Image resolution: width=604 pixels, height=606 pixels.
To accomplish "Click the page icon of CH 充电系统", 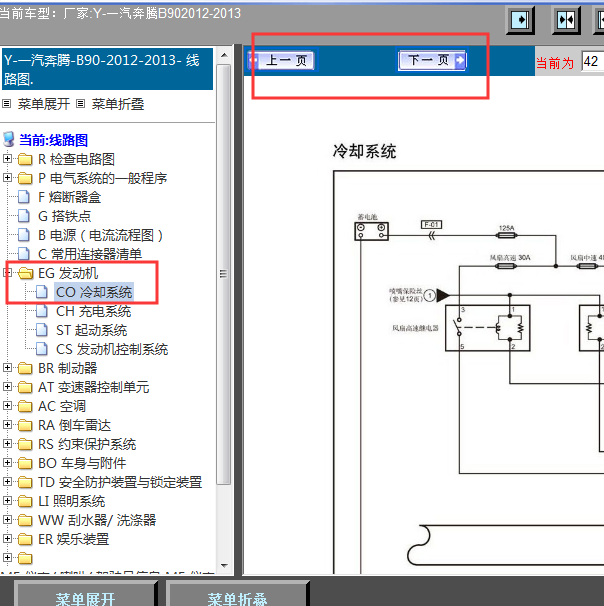I will point(42,311).
